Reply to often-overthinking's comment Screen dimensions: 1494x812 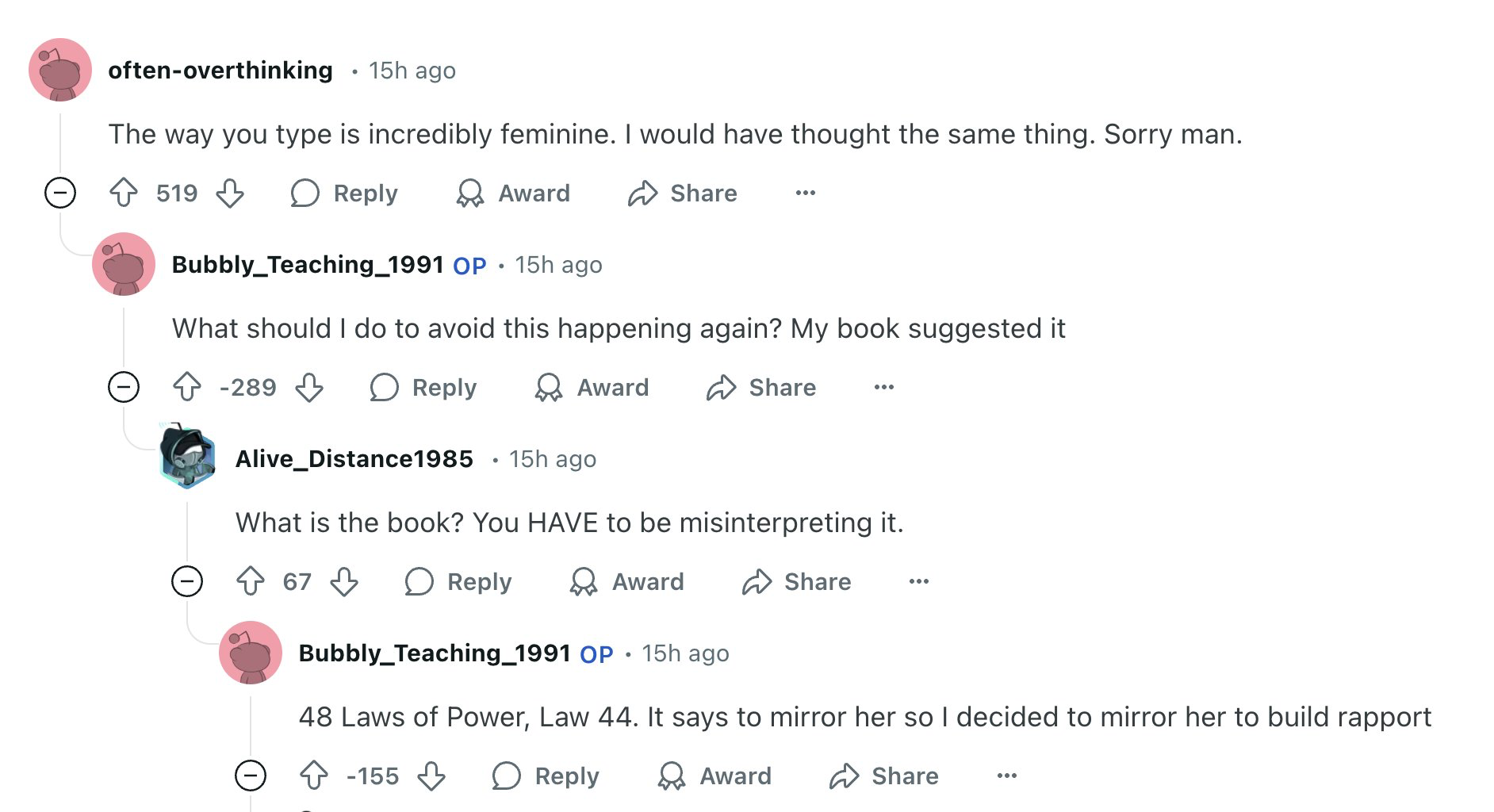click(344, 193)
